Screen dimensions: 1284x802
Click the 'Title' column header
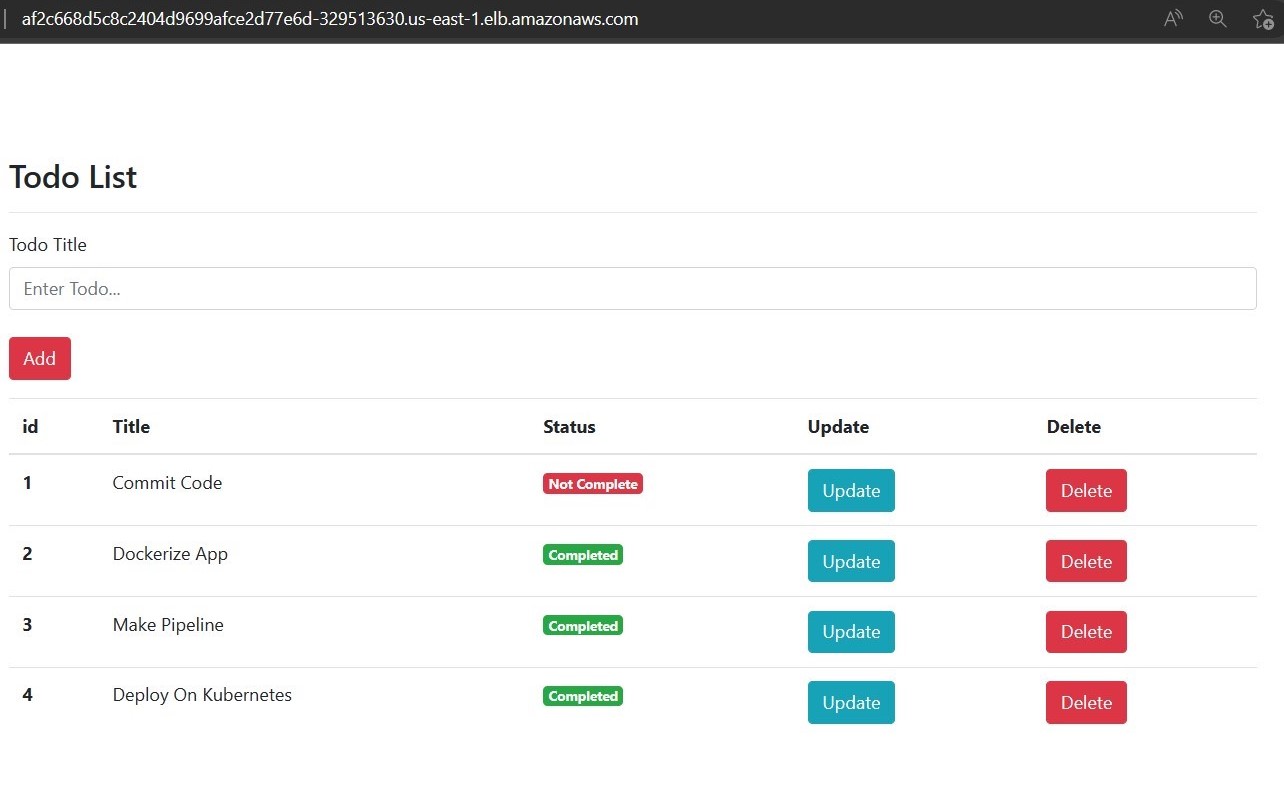point(131,426)
